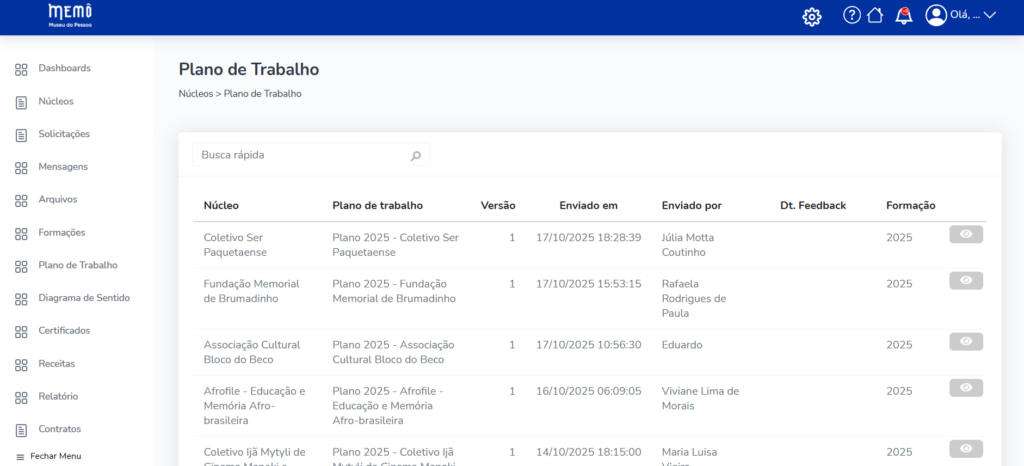Click the help question mark icon
Screen dimensions: 1024x466
click(x=852, y=15)
